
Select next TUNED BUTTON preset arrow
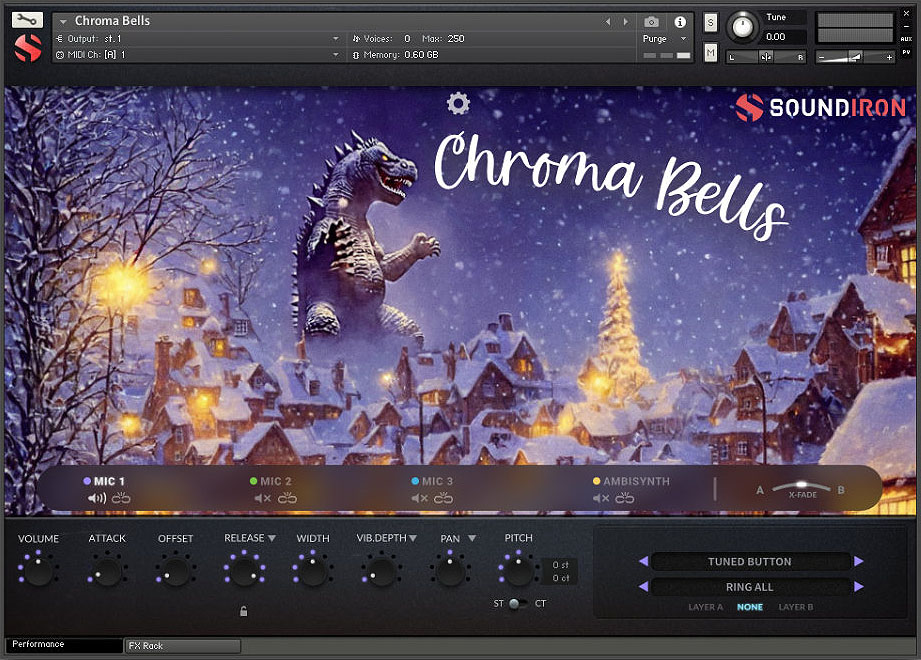click(x=859, y=561)
